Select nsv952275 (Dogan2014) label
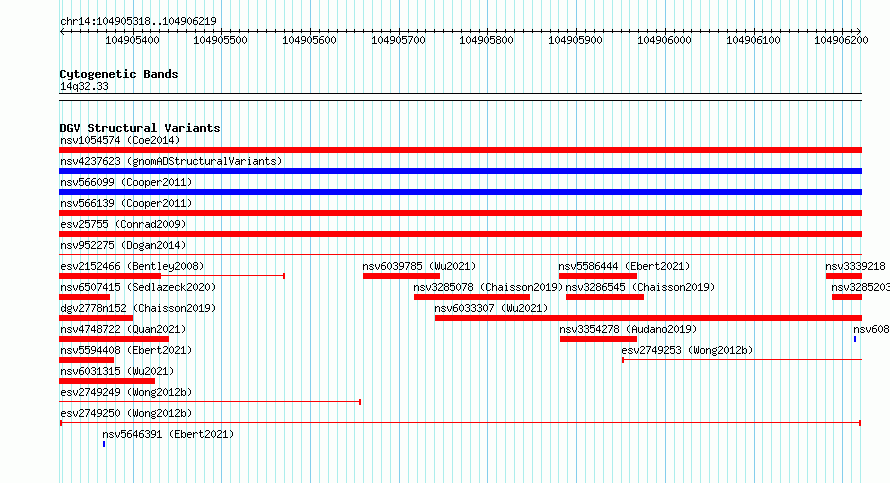This screenshot has height=483, width=890. click(x=123, y=245)
